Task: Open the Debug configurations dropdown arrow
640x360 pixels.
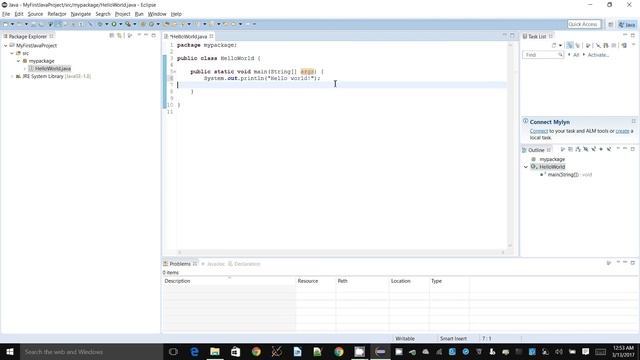Action: (107, 24)
